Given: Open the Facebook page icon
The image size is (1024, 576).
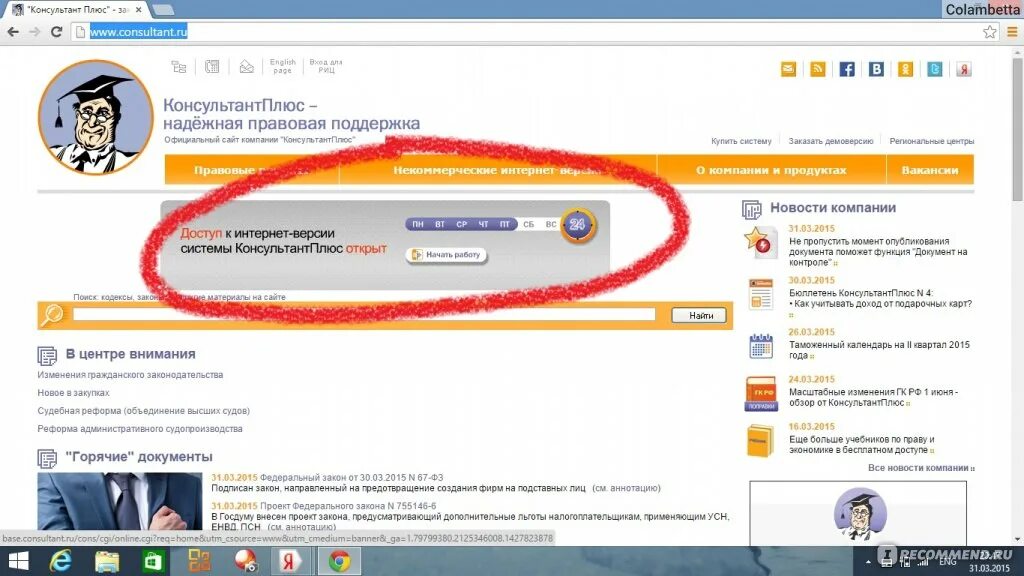Looking at the screenshot, I should click(847, 69).
